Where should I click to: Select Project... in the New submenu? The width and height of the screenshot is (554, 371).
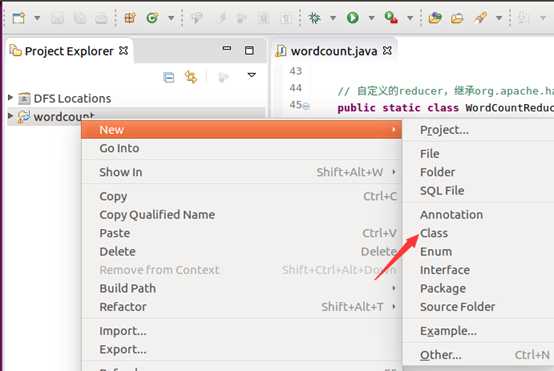pyautogui.click(x=479, y=130)
